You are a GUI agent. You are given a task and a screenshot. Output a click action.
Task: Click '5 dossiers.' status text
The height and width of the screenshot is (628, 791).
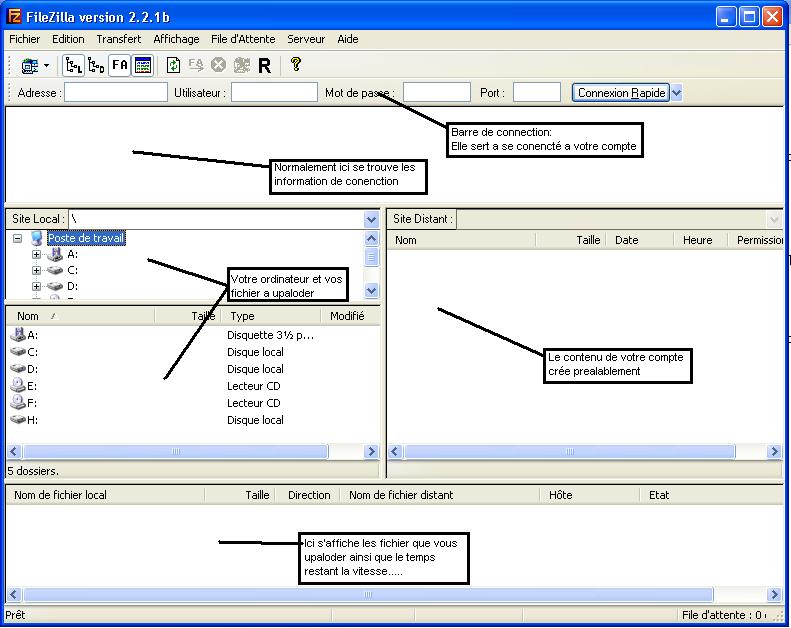pos(33,471)
